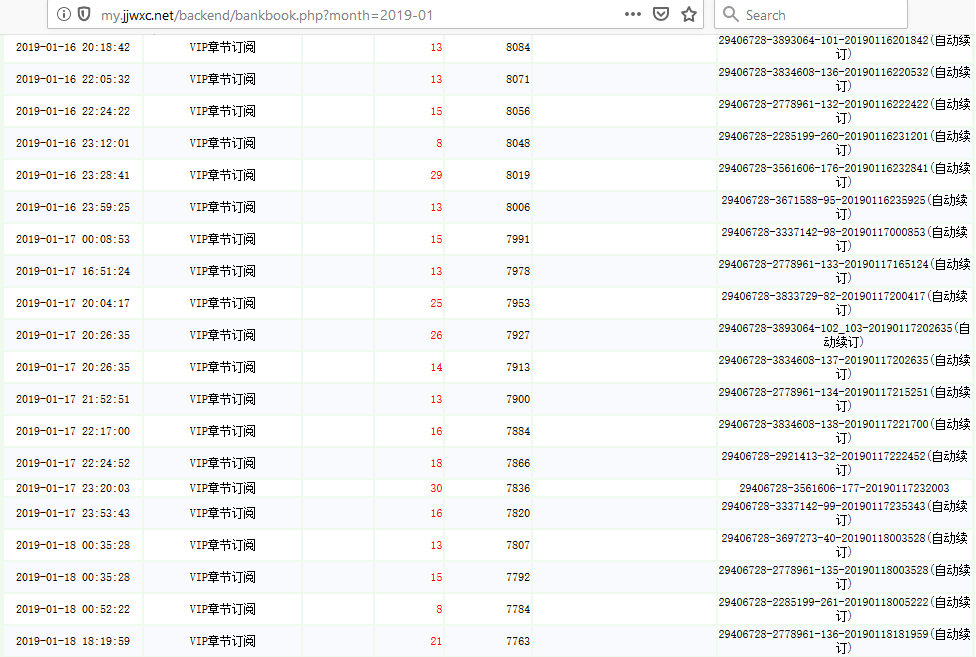976x657 pixels.
Task: Click balance value 7784
Action: click(518, 610)
